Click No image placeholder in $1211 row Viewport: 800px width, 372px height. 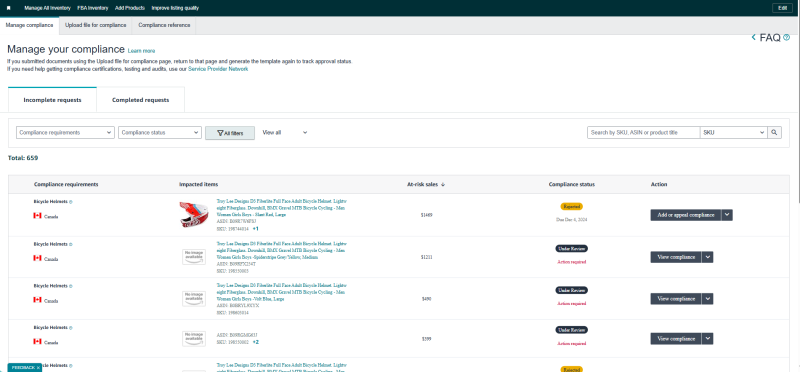(x=194, y=257)
